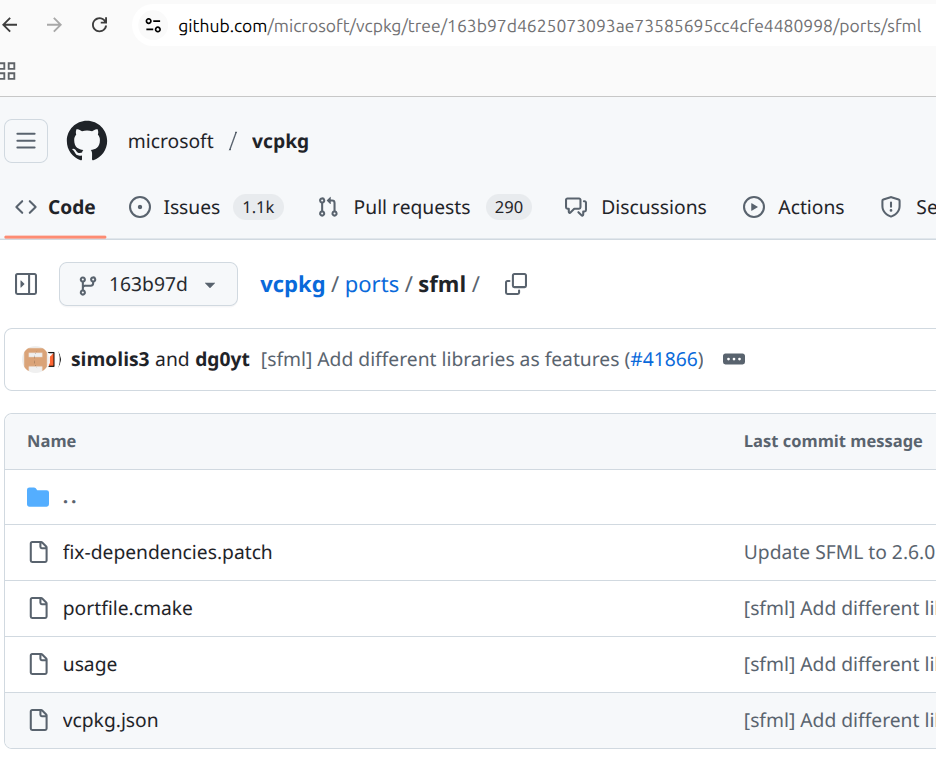Image resolution: width=936 pixels, height=767 pixels.
Task: Click the Pull requests branch icon
Action: tap(328, 207)
